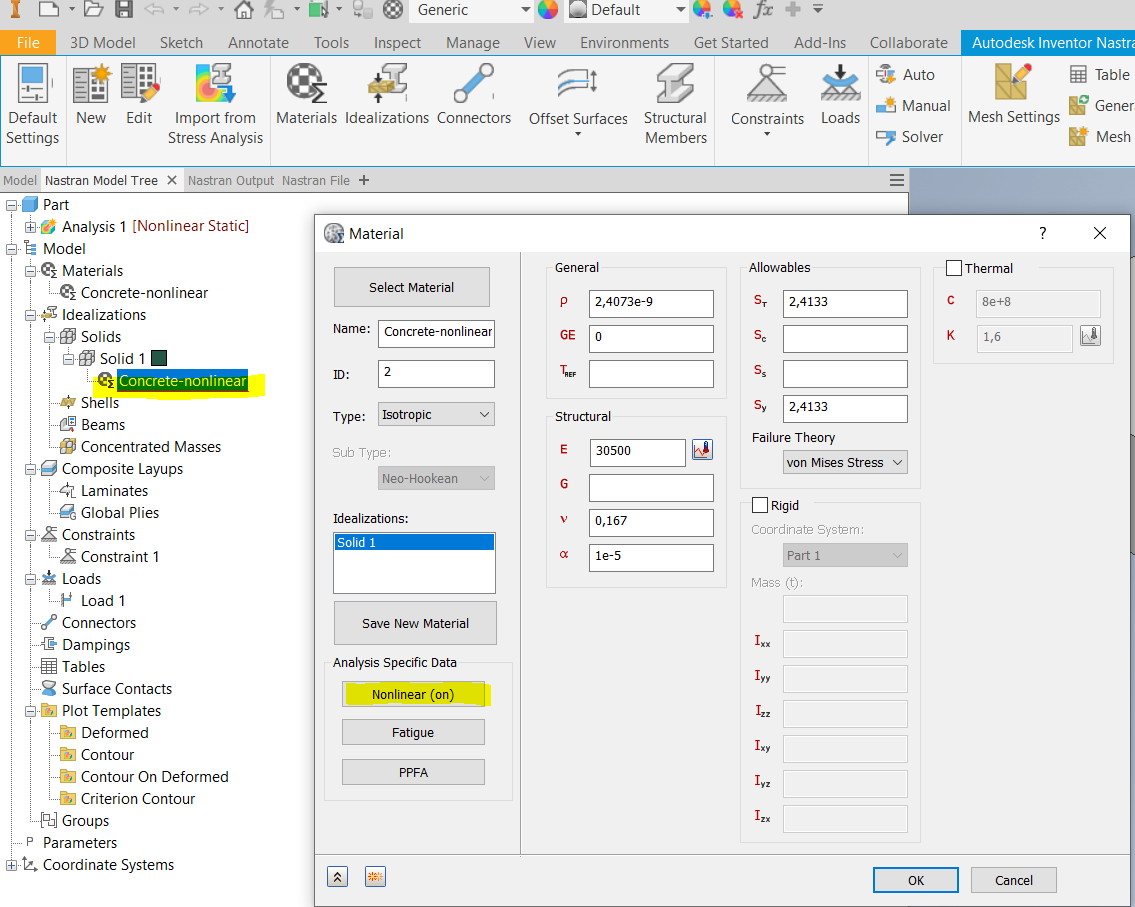This screenshot has width=1135, height=907.
Task: Enable the Thermal checkbox in Material dialog
Action: point(953,268)
